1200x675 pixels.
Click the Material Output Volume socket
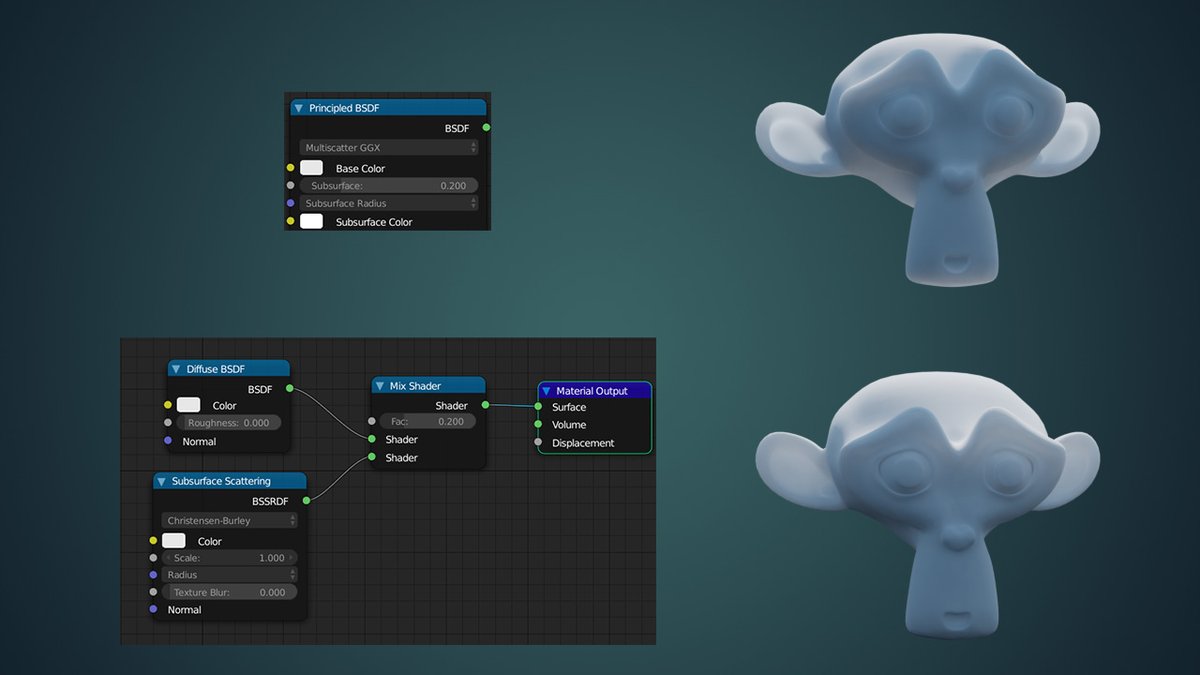pos(538,424)
